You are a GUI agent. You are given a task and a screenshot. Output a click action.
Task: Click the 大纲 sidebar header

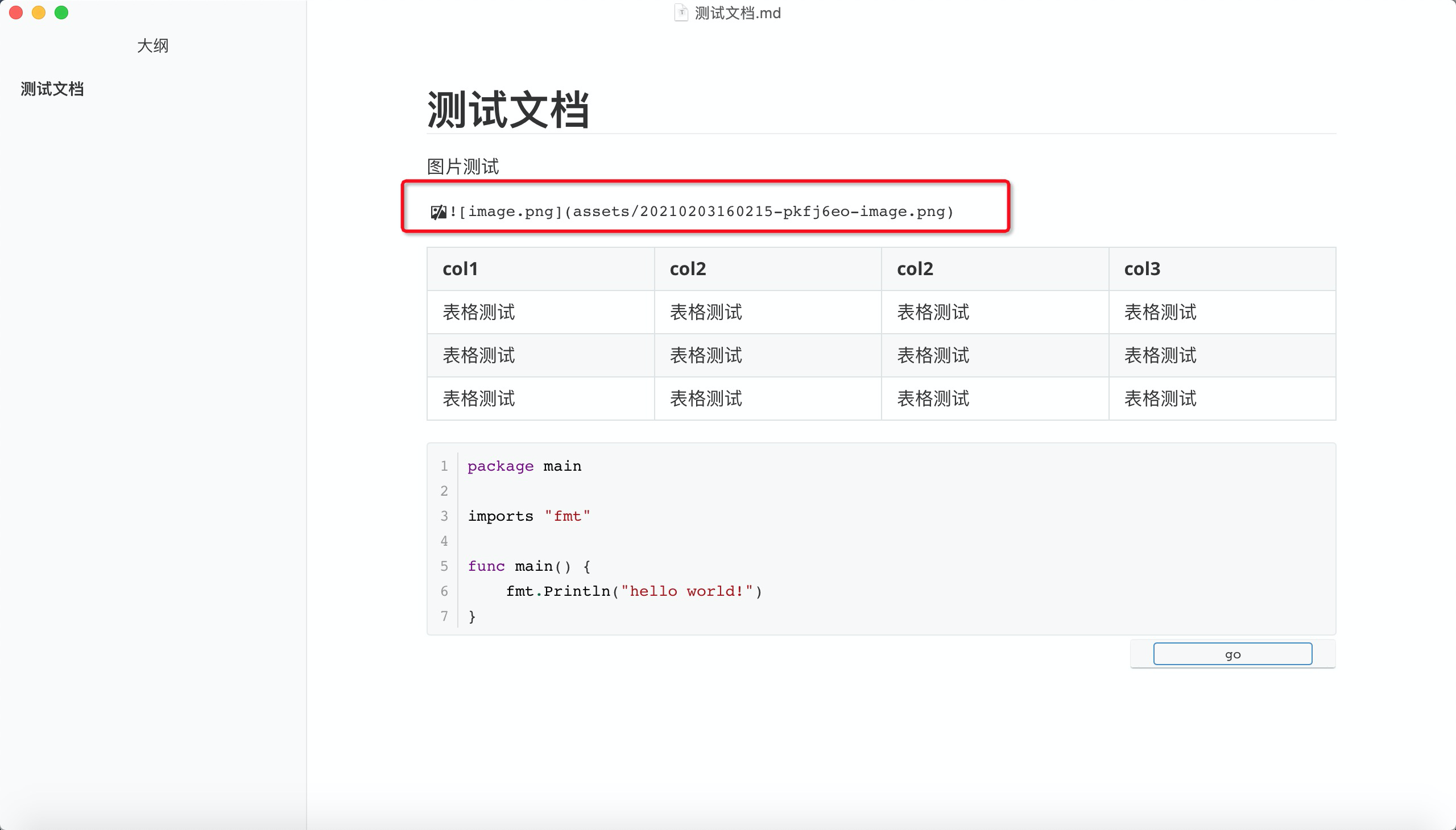[153, 45]
